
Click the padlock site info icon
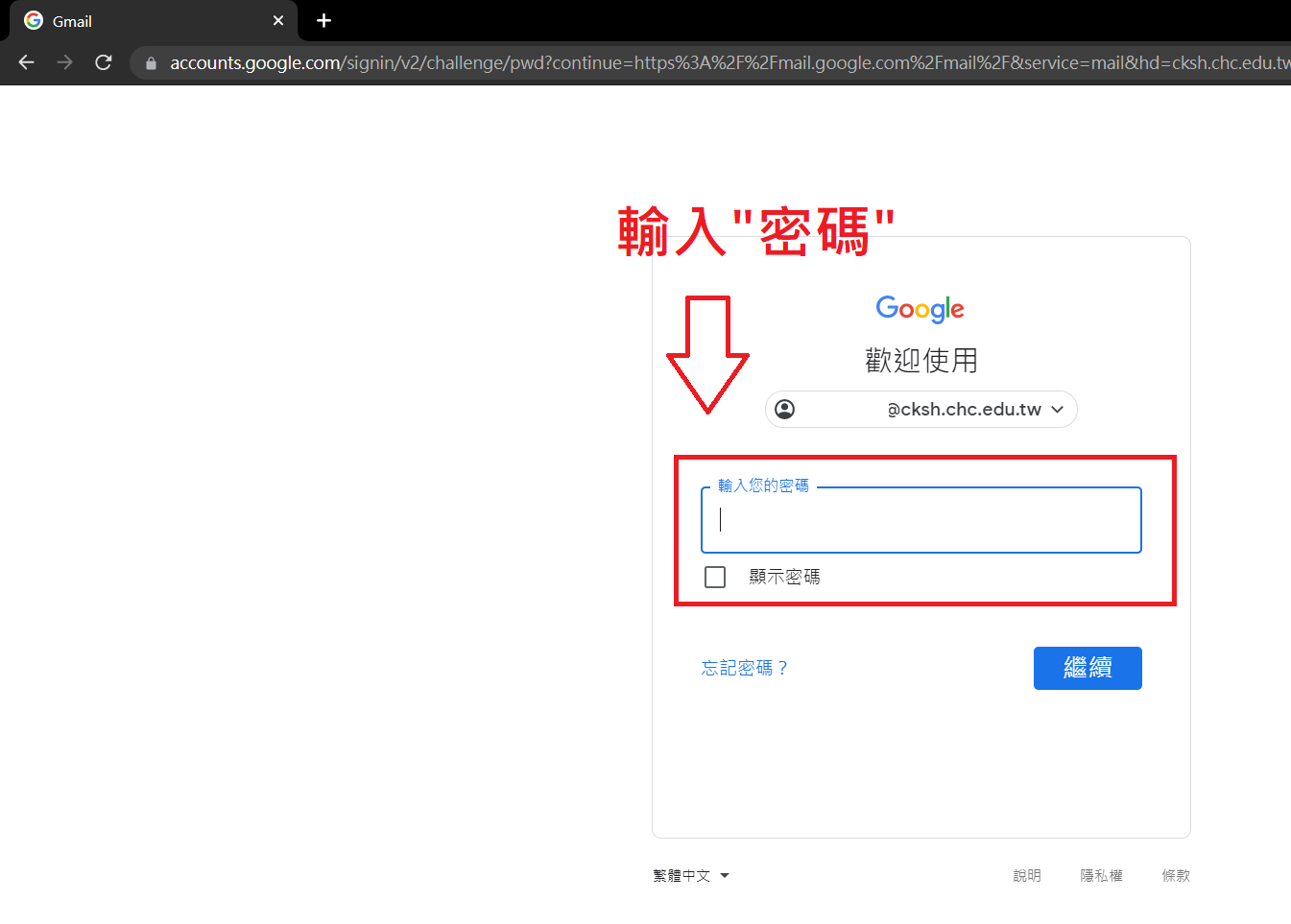pos(151,63)
